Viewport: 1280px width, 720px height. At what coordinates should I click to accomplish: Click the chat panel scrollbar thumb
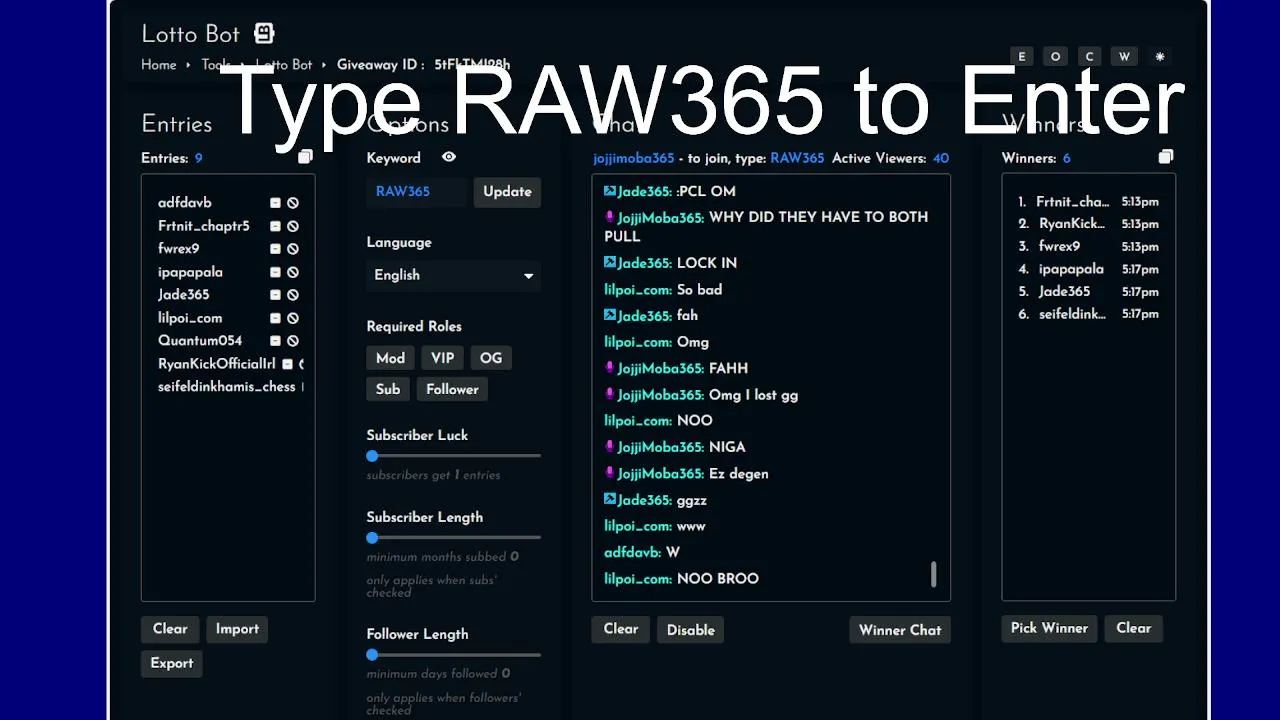[x=934, y=574]
